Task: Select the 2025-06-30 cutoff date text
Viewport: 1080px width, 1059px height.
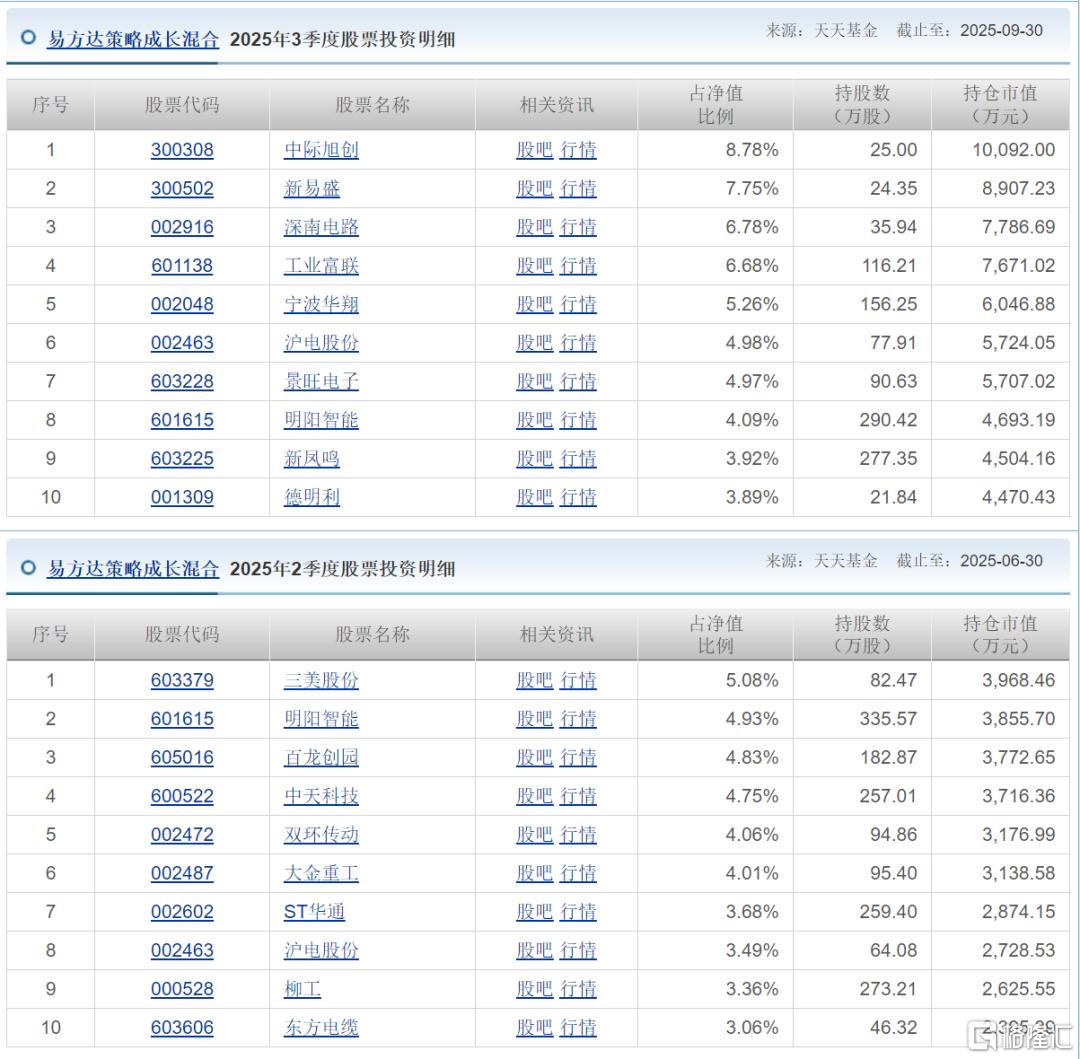Action: click(1001, 560)
